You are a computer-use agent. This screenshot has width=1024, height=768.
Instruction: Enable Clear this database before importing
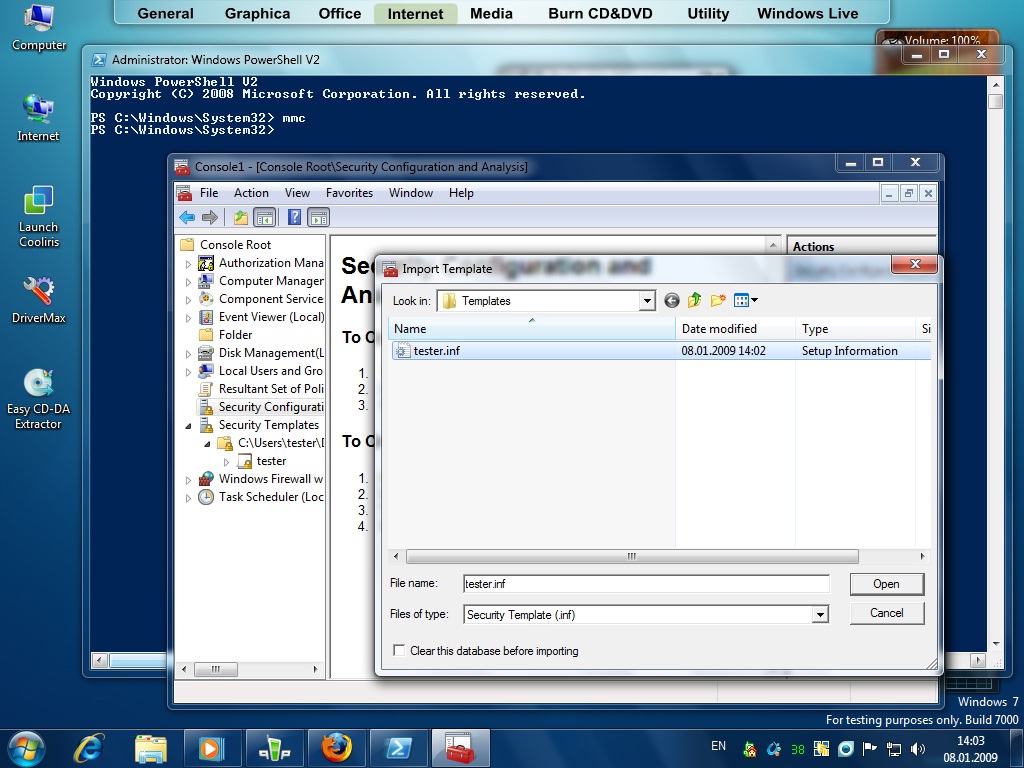[398, 650]
